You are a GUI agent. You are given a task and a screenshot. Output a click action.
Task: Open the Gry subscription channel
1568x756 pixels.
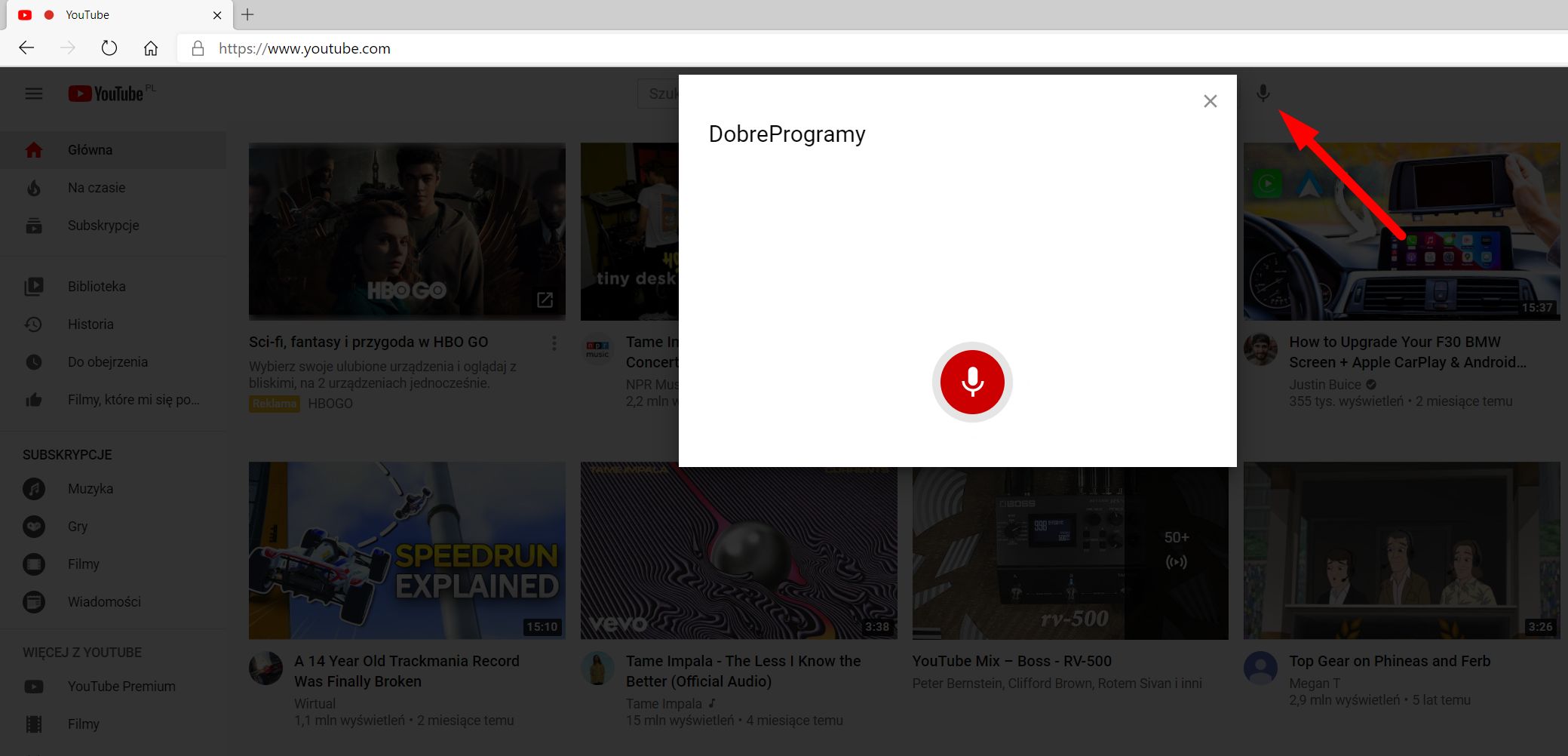(78, 526)
